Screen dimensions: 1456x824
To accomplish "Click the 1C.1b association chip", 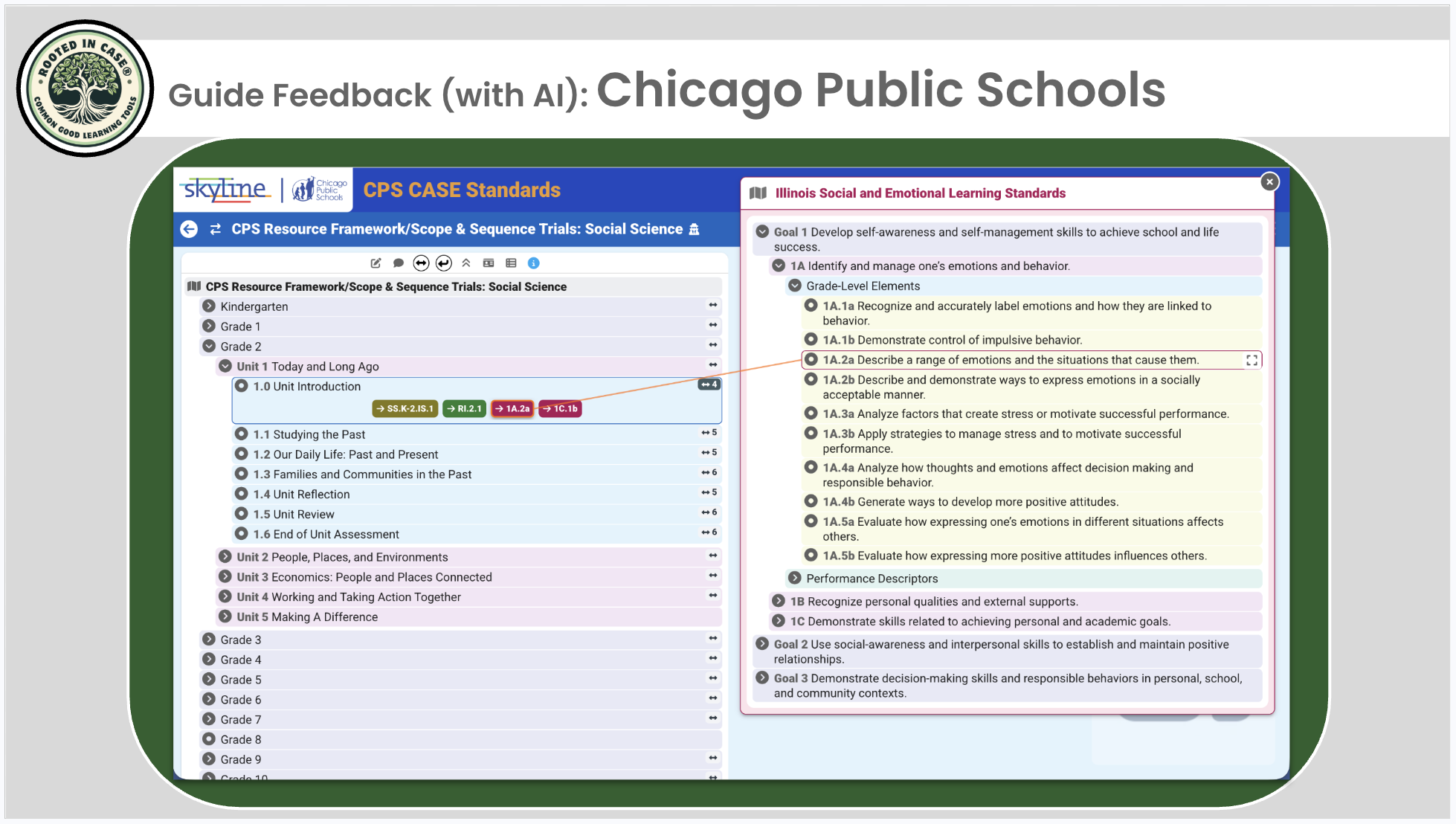I will [x=561, y=408].
